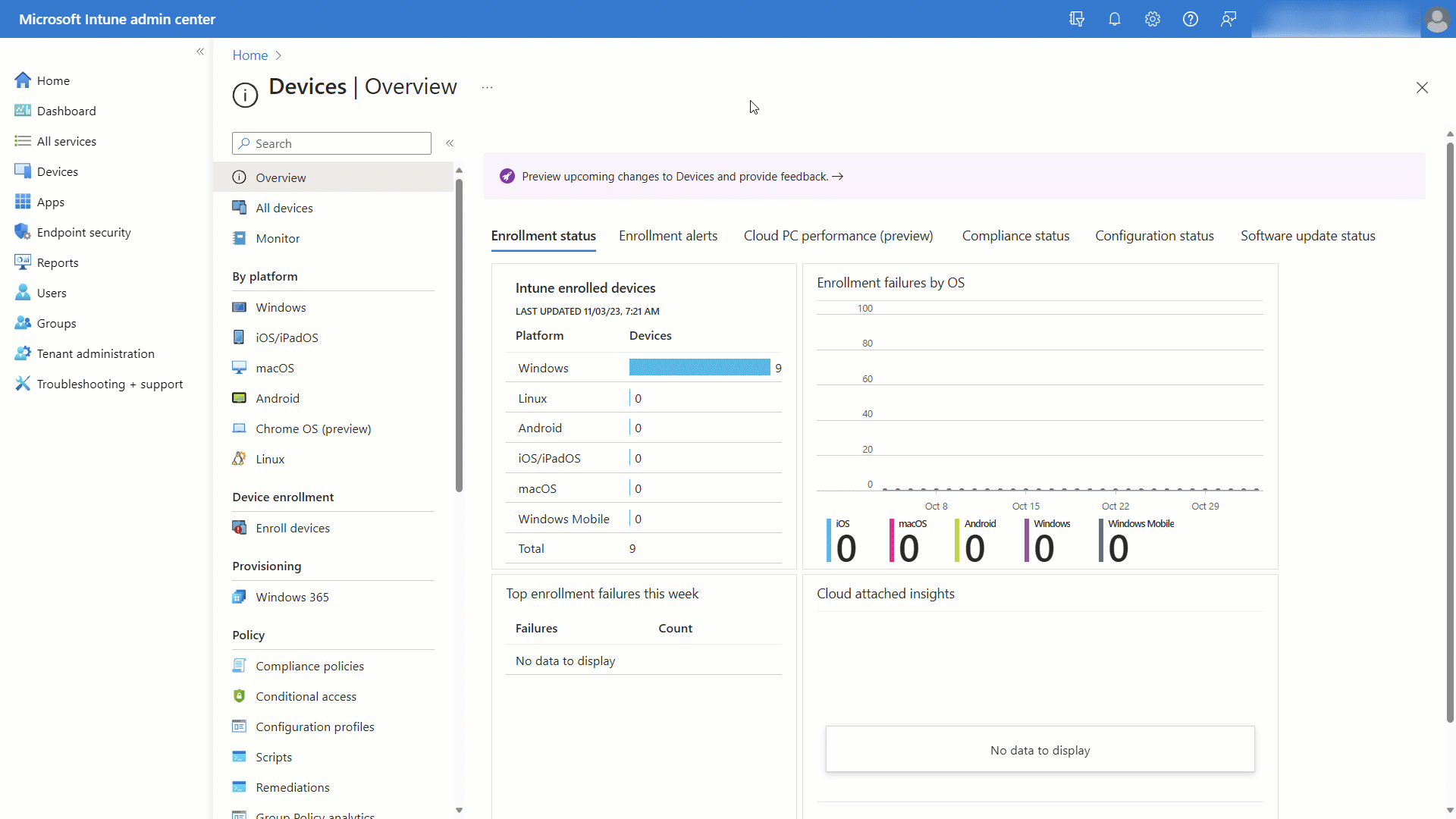Switch to Cloud PC performance (preview) tab
Viewport: 1456px width, 819px height.
pyautogui.click(x=838, y=236)
